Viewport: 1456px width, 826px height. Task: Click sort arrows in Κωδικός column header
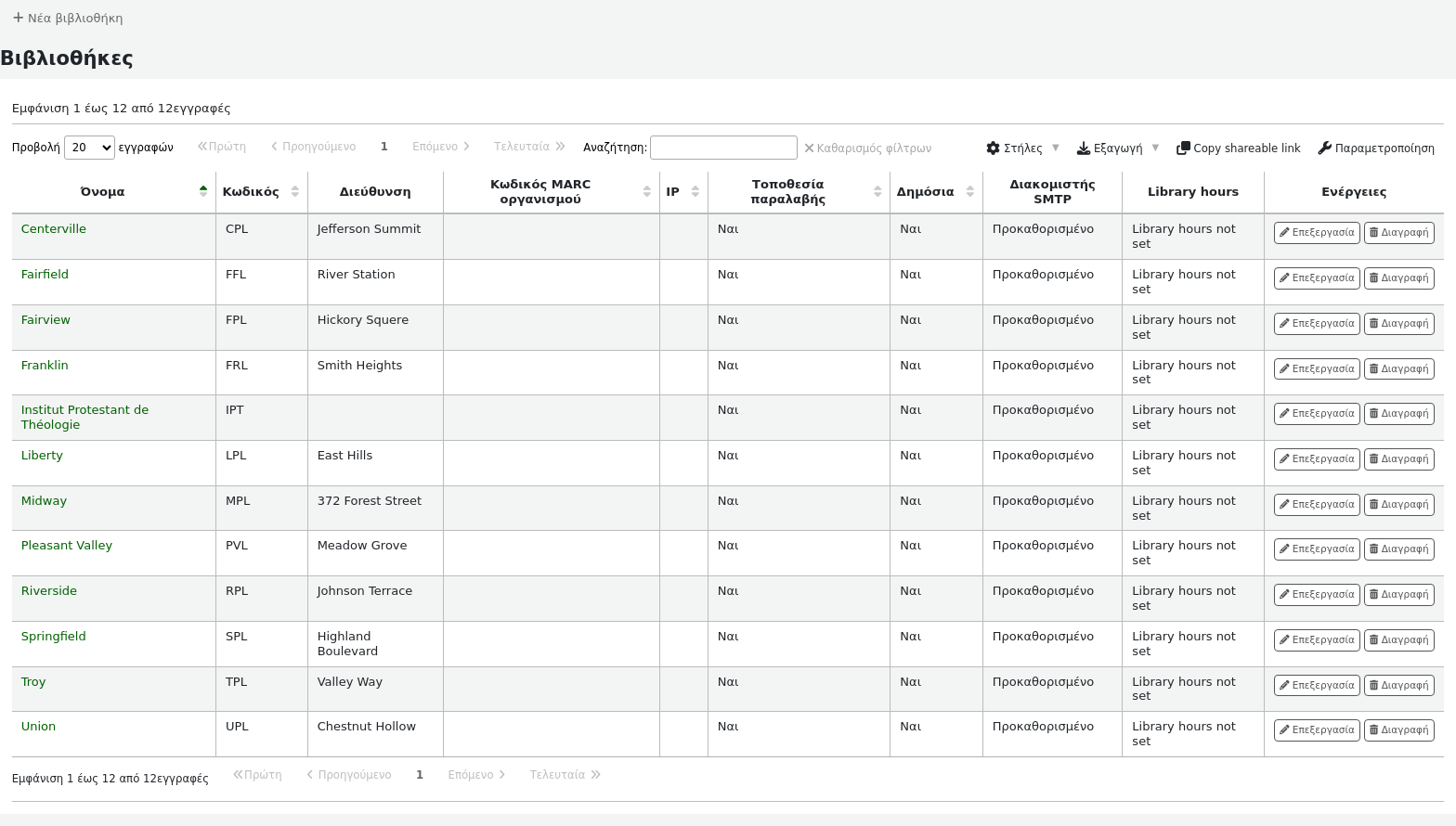(x=294, y=192)
